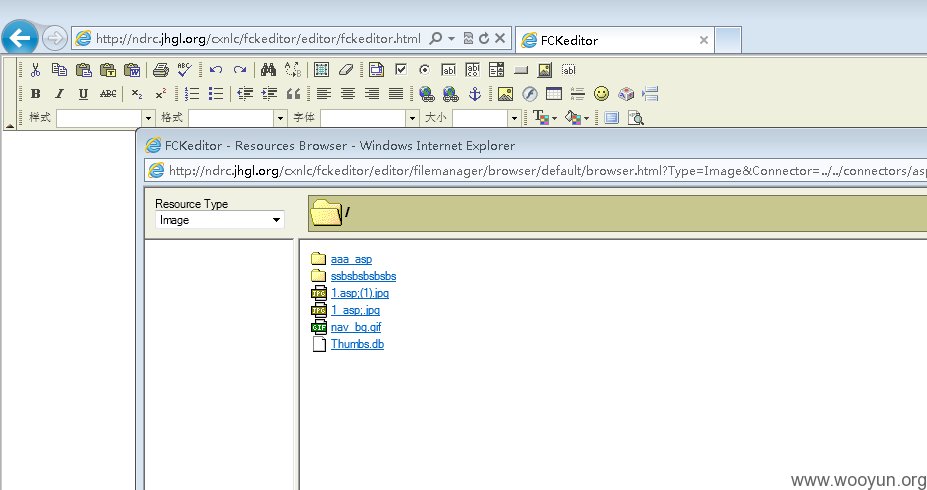Click the Replace icon
The image size is (927, 490).
293,70
